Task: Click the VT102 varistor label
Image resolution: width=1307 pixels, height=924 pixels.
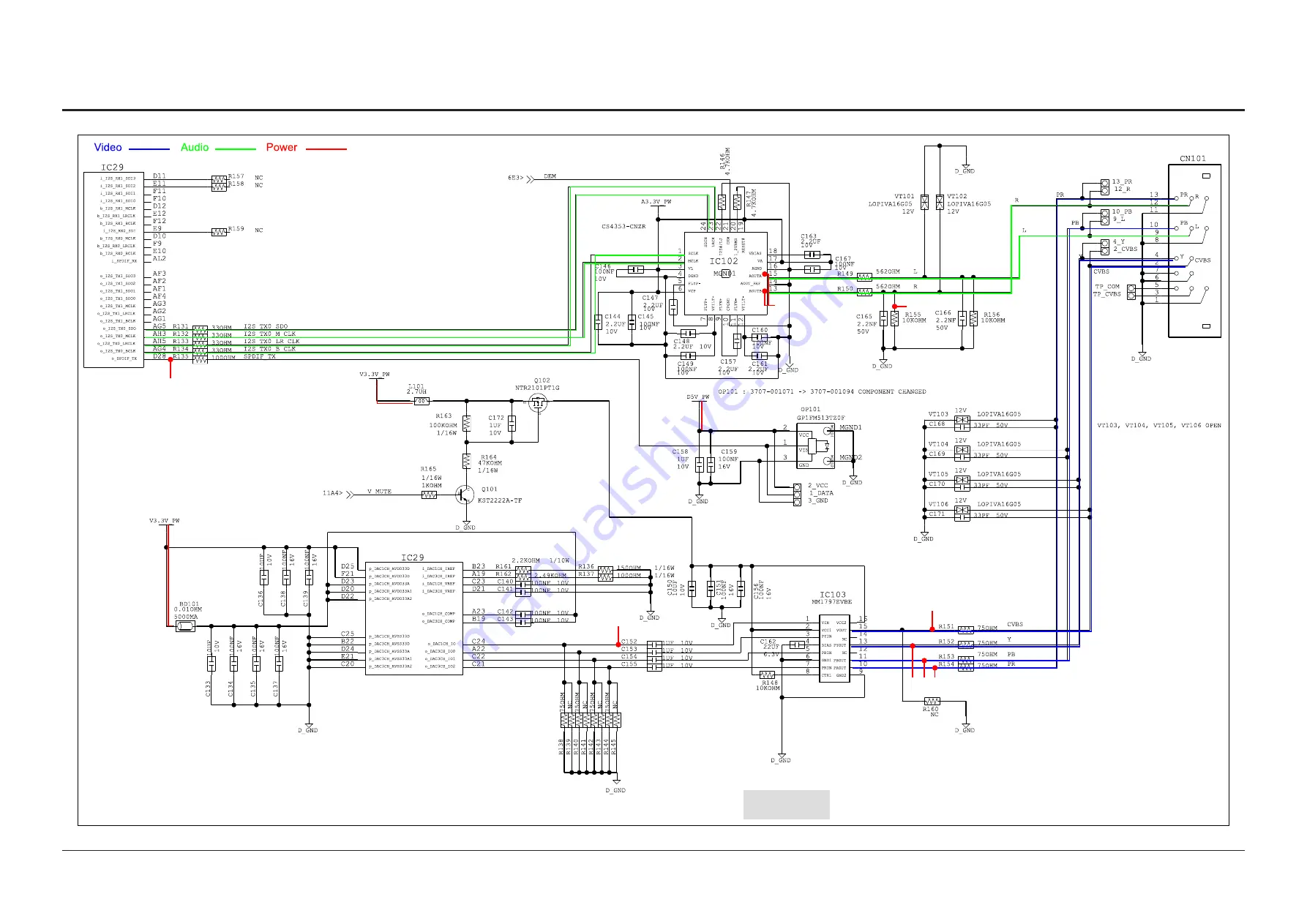Action: (957, 196)
